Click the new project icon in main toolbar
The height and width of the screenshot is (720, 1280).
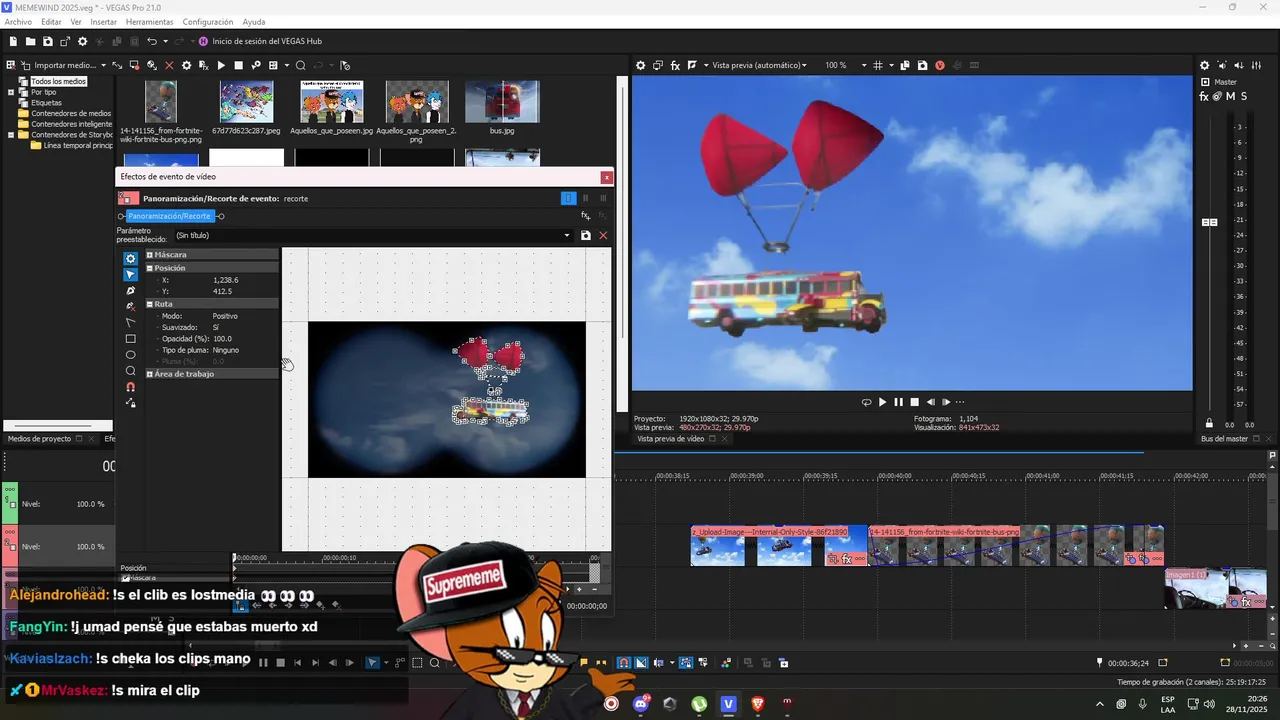click(13, 41)
